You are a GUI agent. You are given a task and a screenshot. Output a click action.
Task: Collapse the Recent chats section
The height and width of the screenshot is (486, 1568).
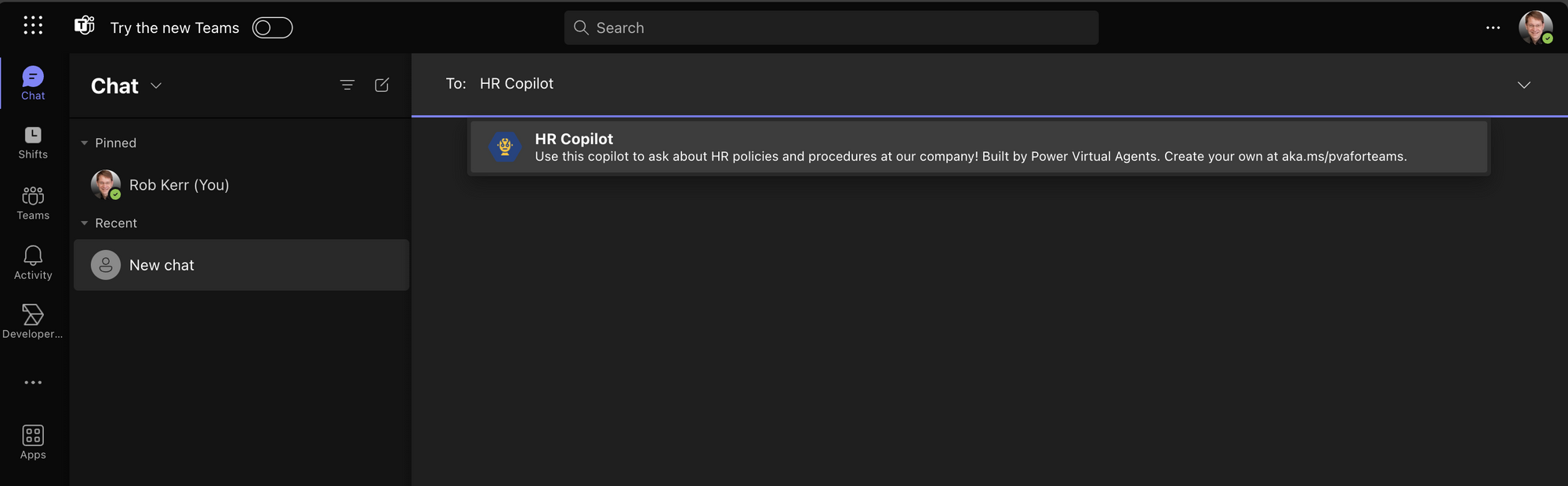click(x=85, y=223)
